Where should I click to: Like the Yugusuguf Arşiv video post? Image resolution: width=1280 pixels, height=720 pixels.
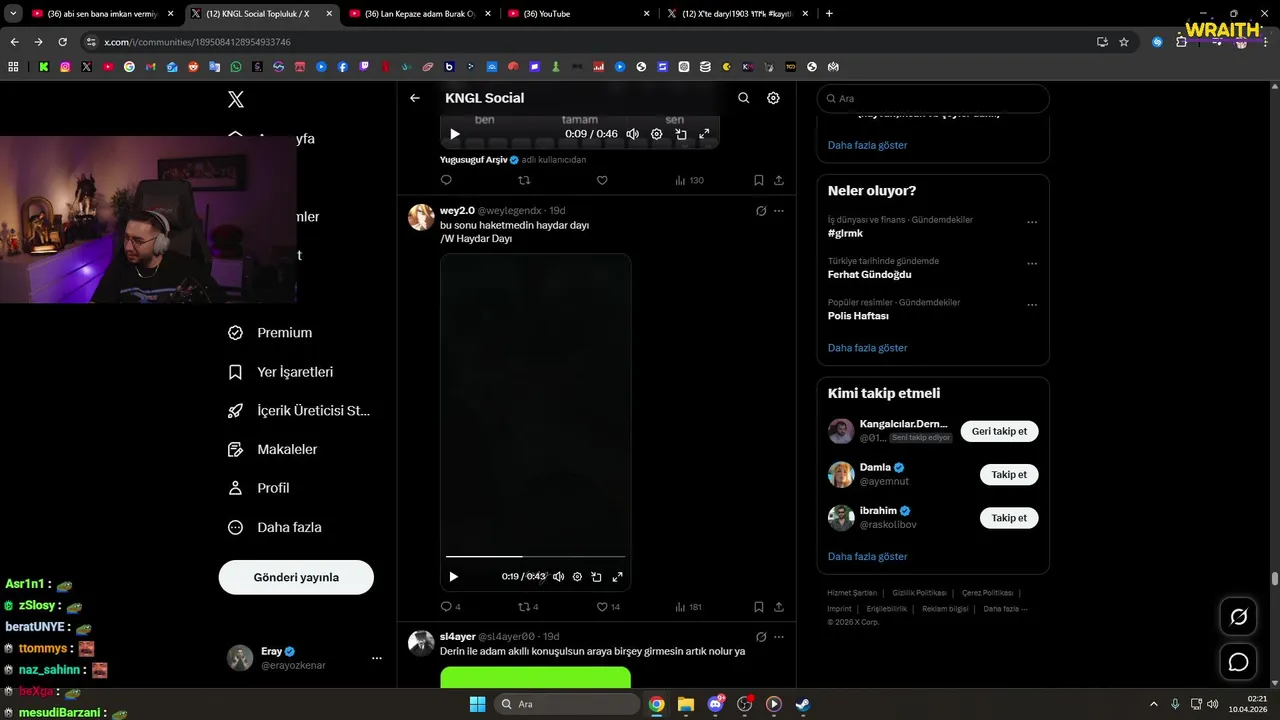coord(602,180)
